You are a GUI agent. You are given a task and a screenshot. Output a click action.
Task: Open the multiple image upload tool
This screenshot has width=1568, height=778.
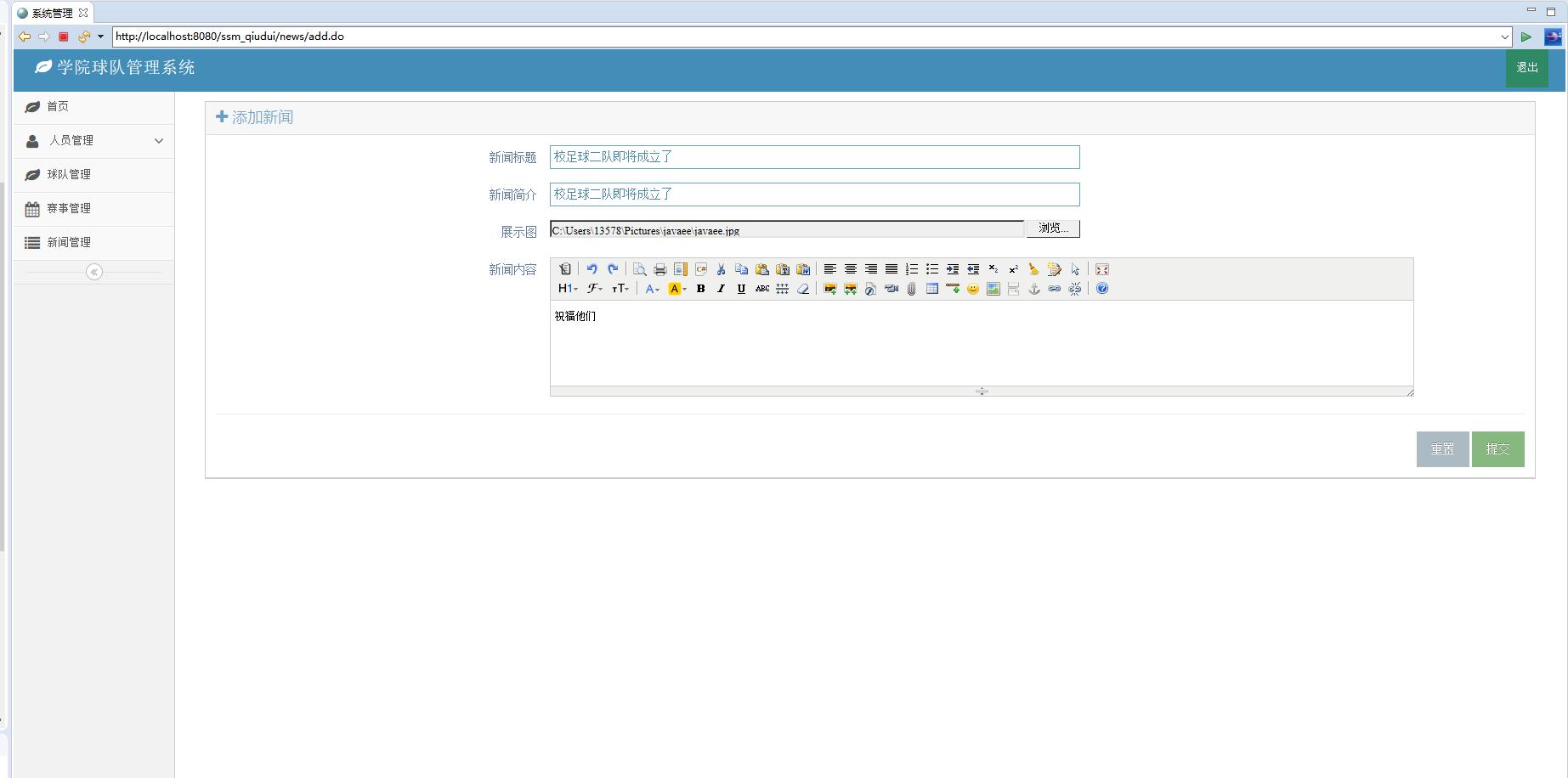(x=851, y=289)
